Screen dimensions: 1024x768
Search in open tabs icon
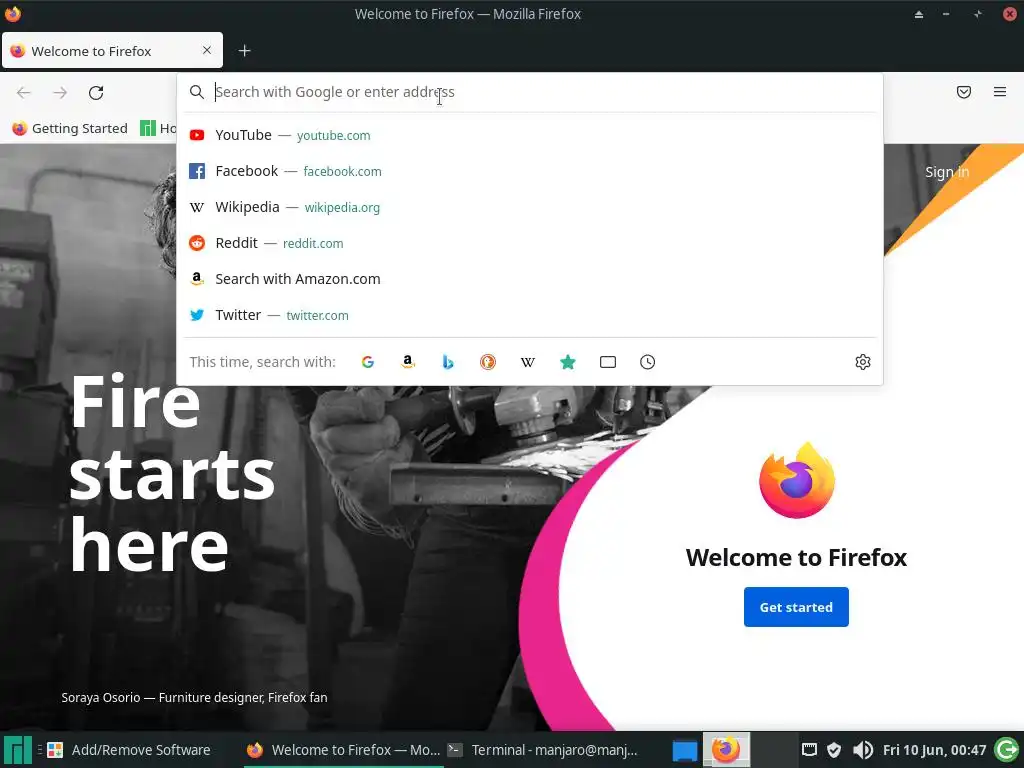click(608, 362)
